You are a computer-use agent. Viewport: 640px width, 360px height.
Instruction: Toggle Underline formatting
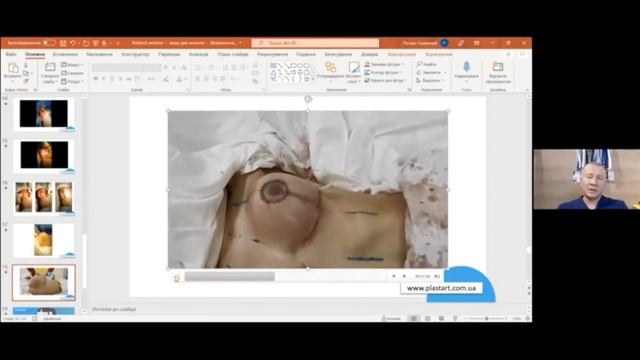[x=112, y=79]
